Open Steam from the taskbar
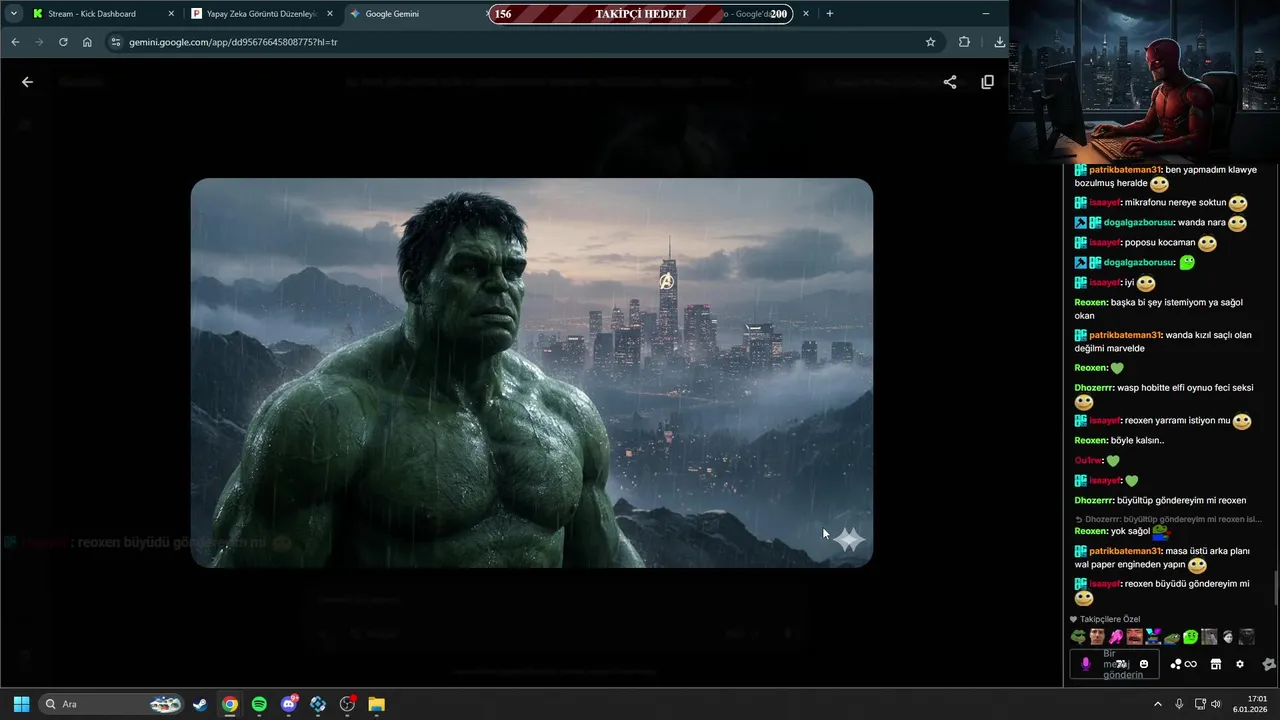The height and width of the screenshot is (720, 1280). point(201,704)
